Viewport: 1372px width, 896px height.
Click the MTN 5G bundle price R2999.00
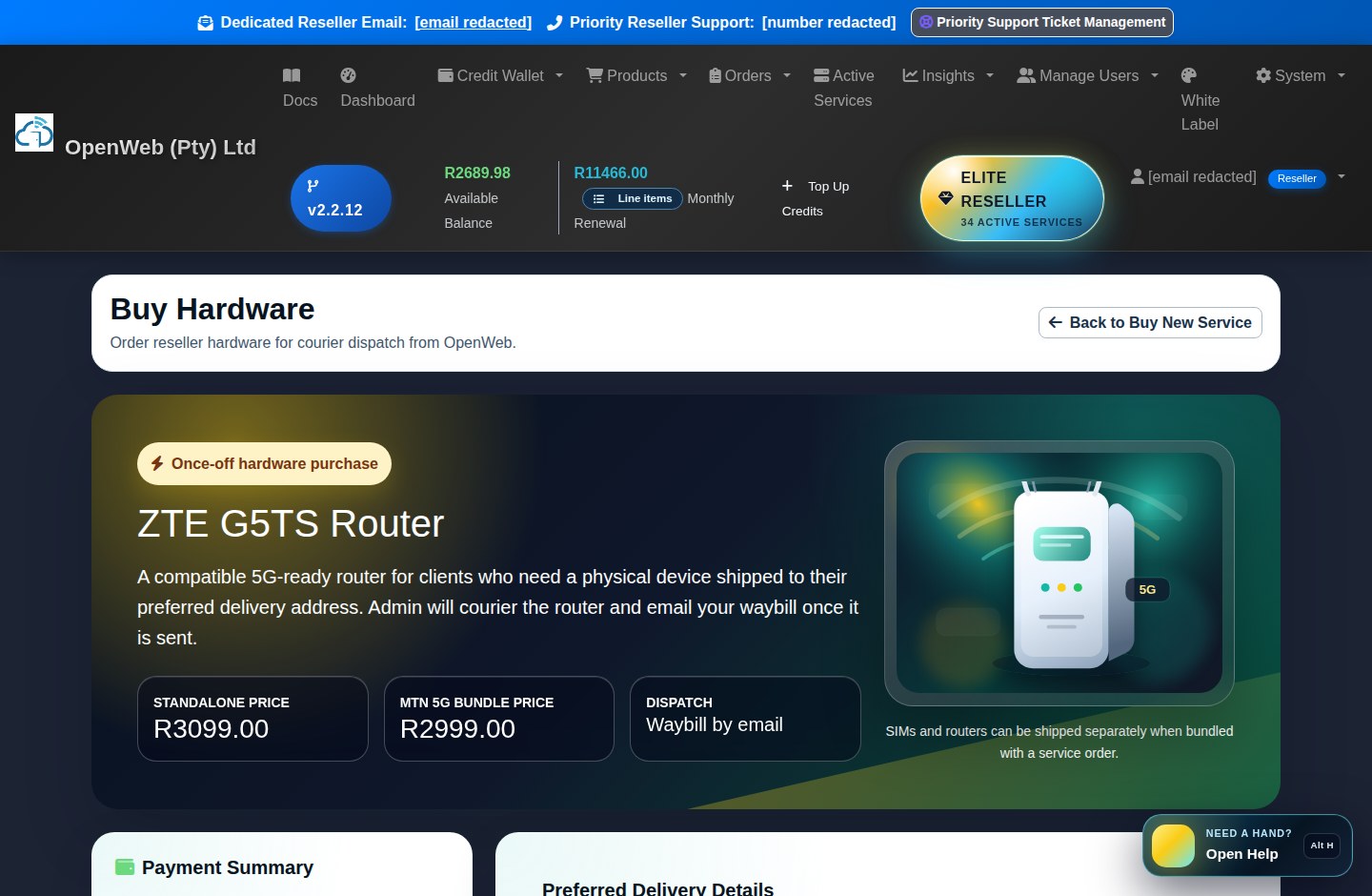tap(457, 729)
